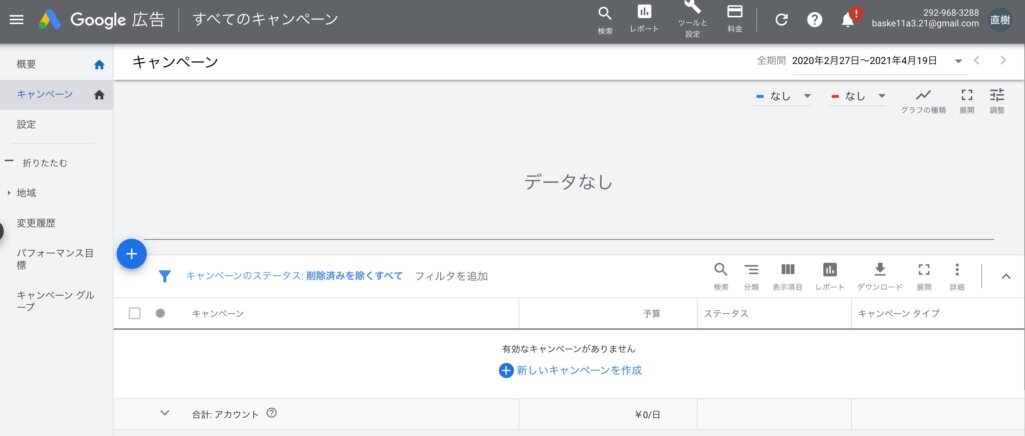Sort by 予算 column header
The width and height of the screenshot is (1025, 436).
click(652, 314)
